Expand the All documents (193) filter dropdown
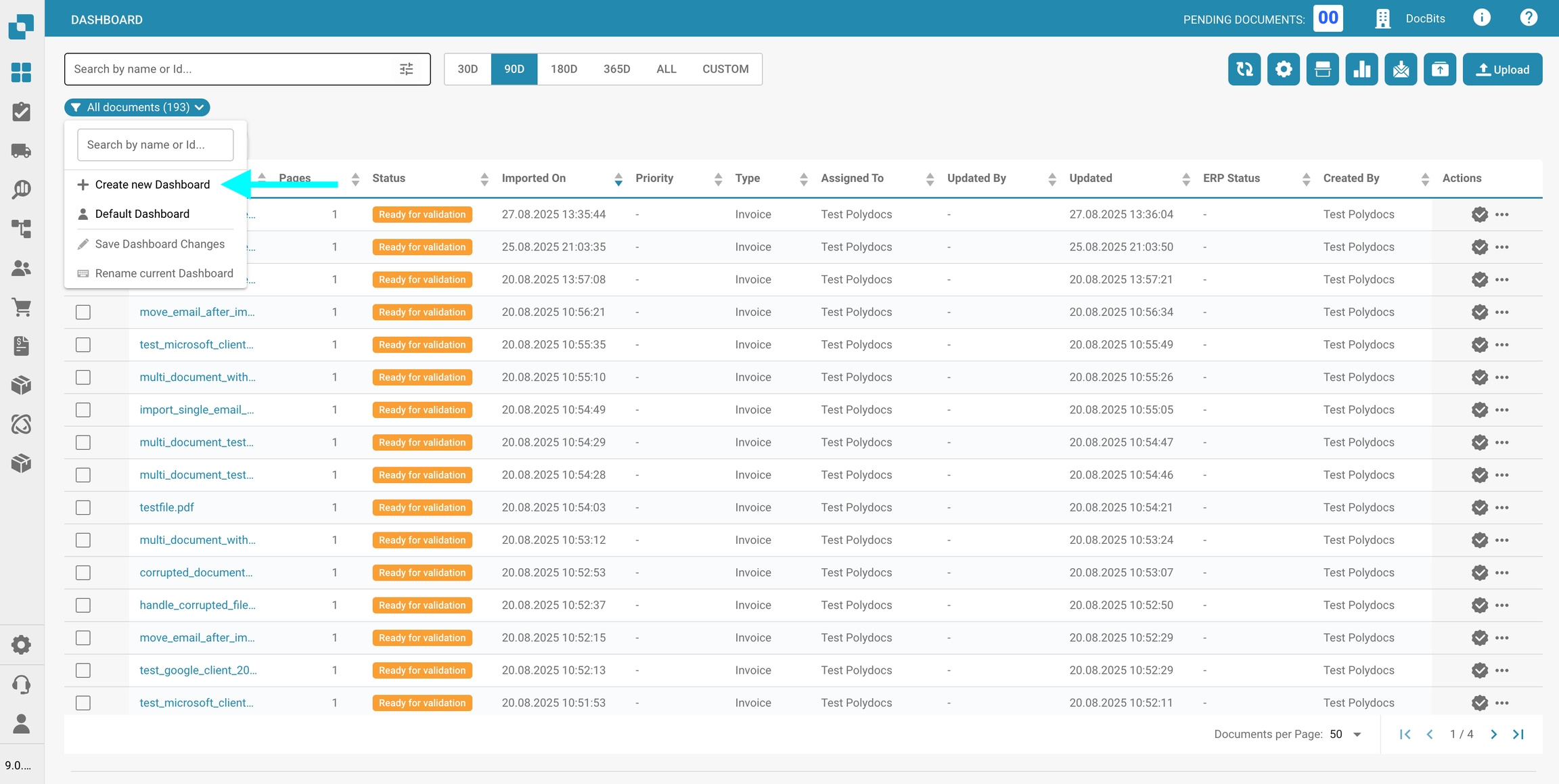The height and width of the screenshot is (784, 1559). pos(137,108)
